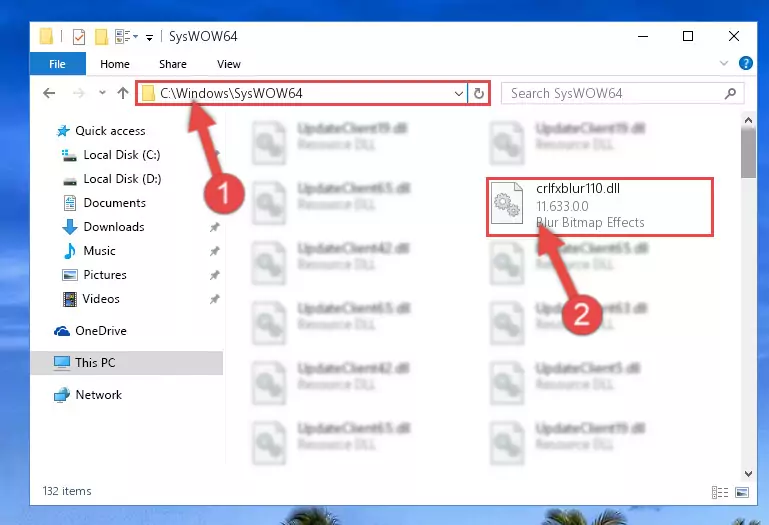
Task: Open Videos folder in sidebar
Action: point(101,299)
